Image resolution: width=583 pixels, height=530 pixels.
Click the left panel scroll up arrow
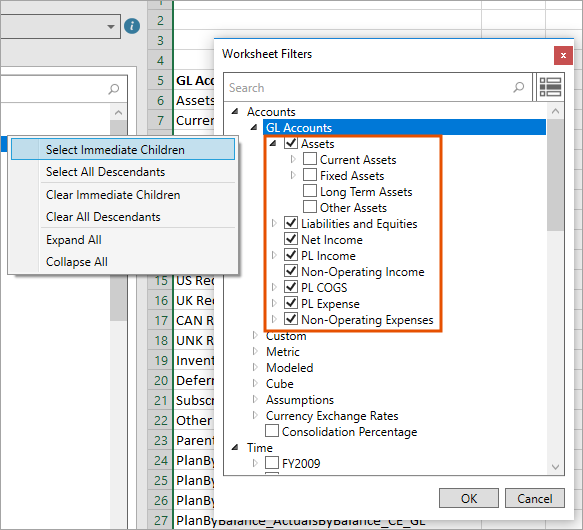[119, 112]
